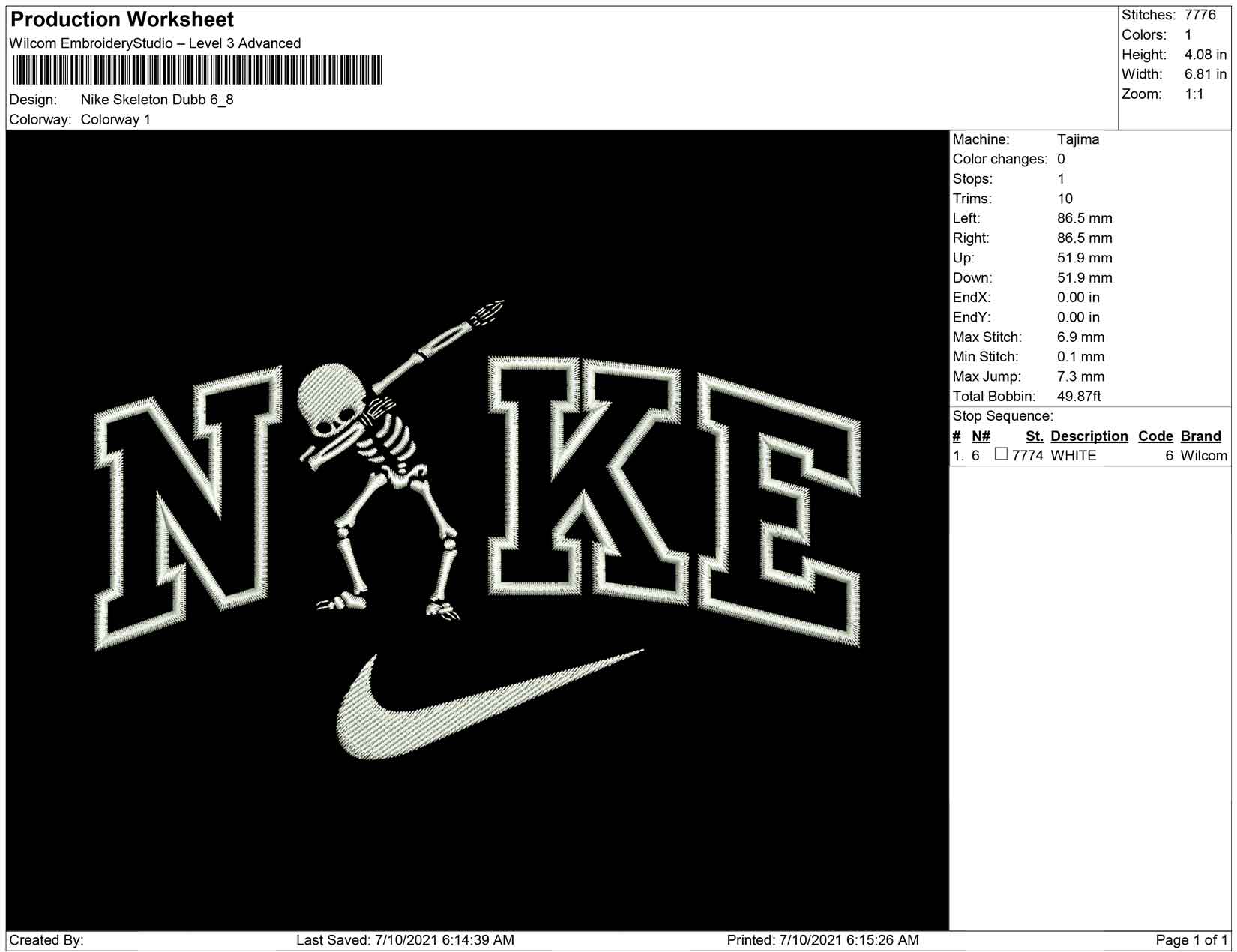Click the embroidered letter N

pyautogui.click(x=187, y=510)
